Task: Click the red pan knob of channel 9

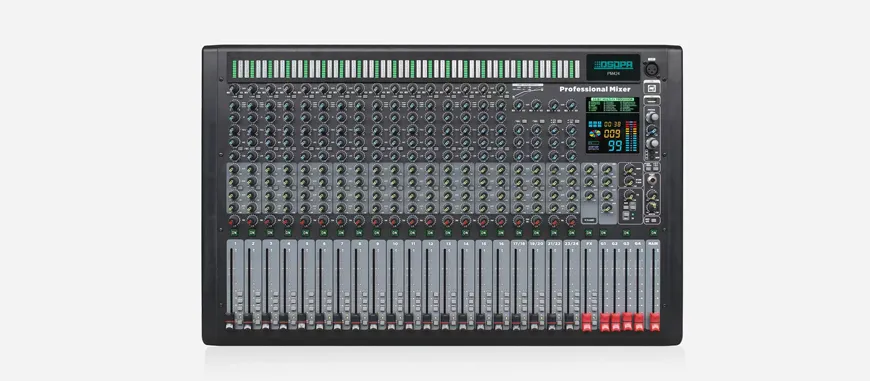Action: (x=377, y=221)
